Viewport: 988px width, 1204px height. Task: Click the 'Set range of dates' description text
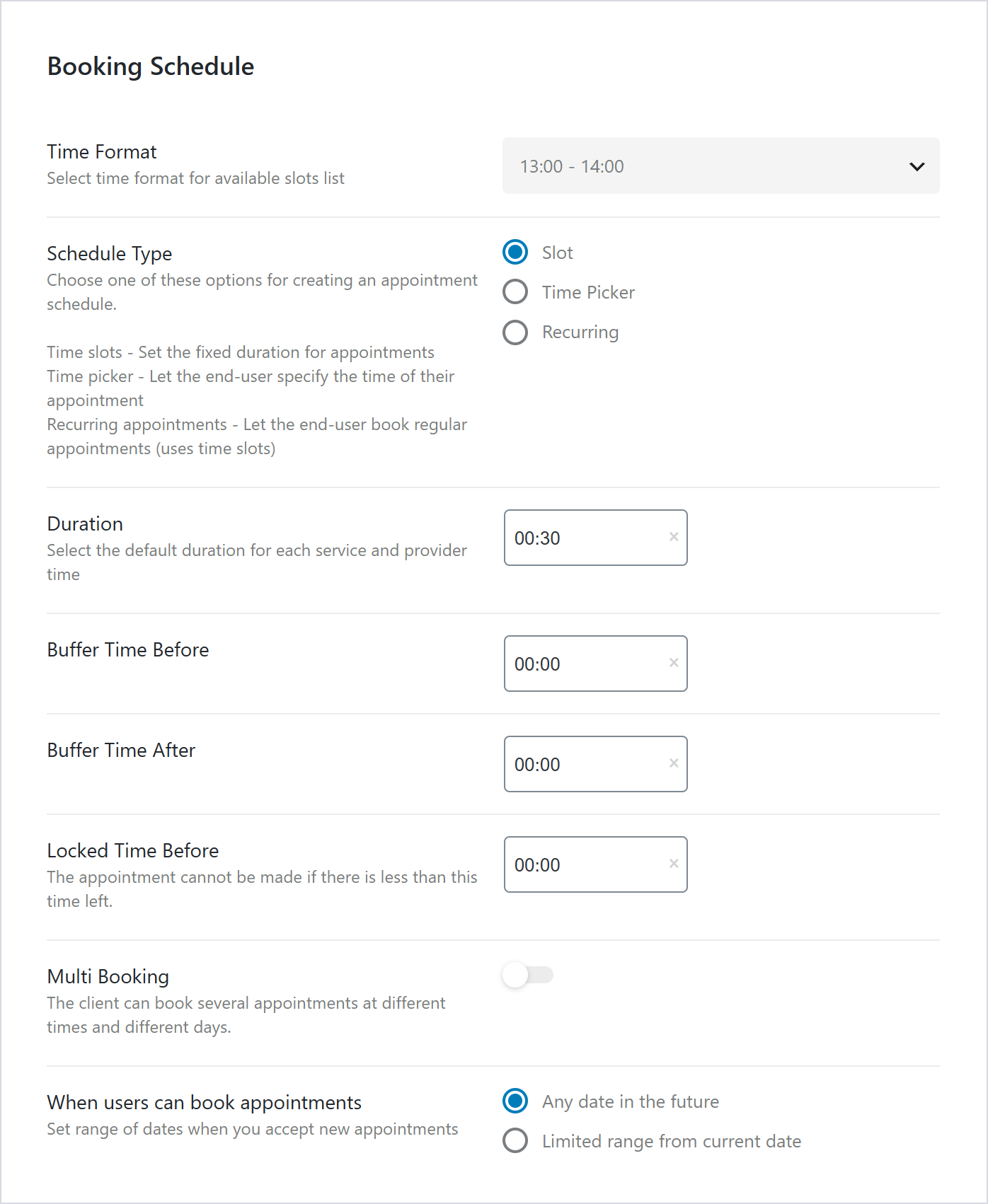coord(253,1130)
